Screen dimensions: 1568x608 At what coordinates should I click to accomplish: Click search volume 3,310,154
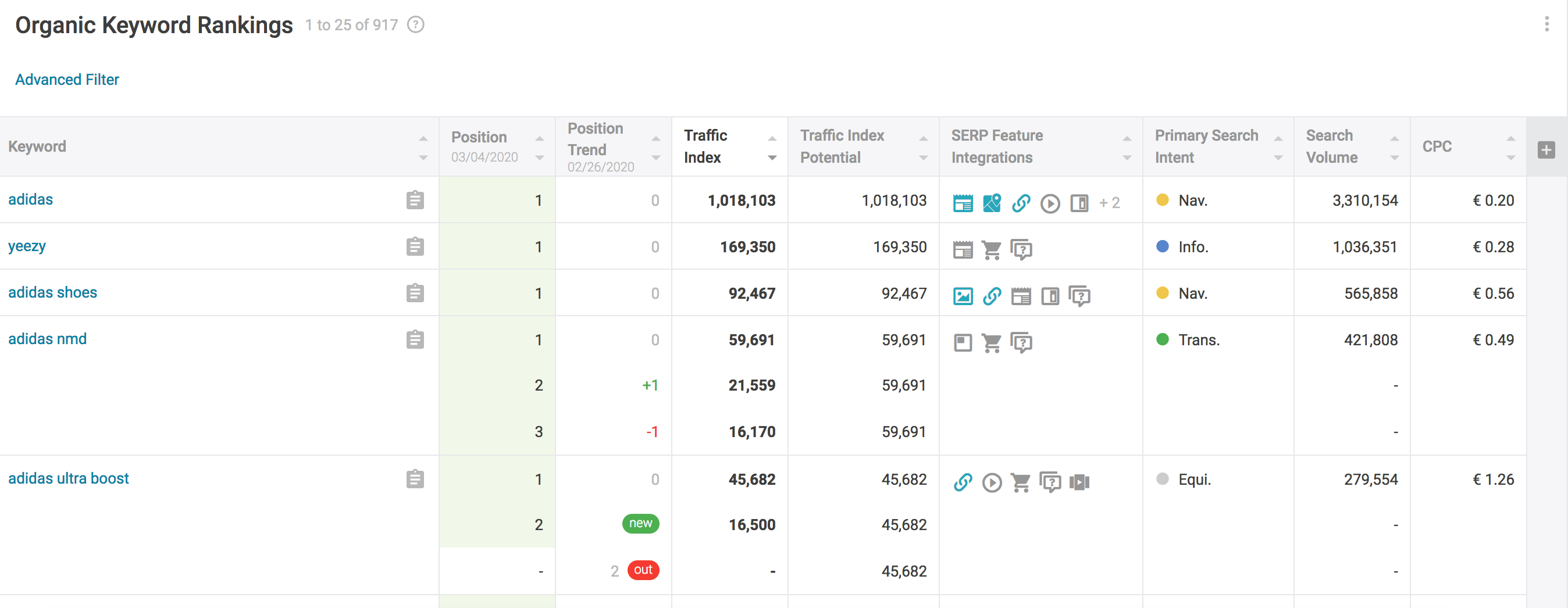tap(1364, 200)
